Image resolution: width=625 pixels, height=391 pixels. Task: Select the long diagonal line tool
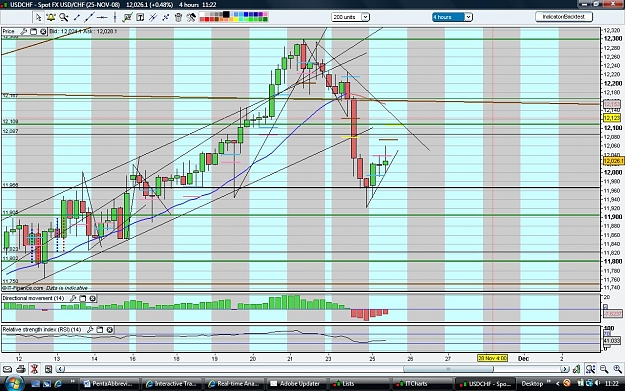[x=89, y=17]
